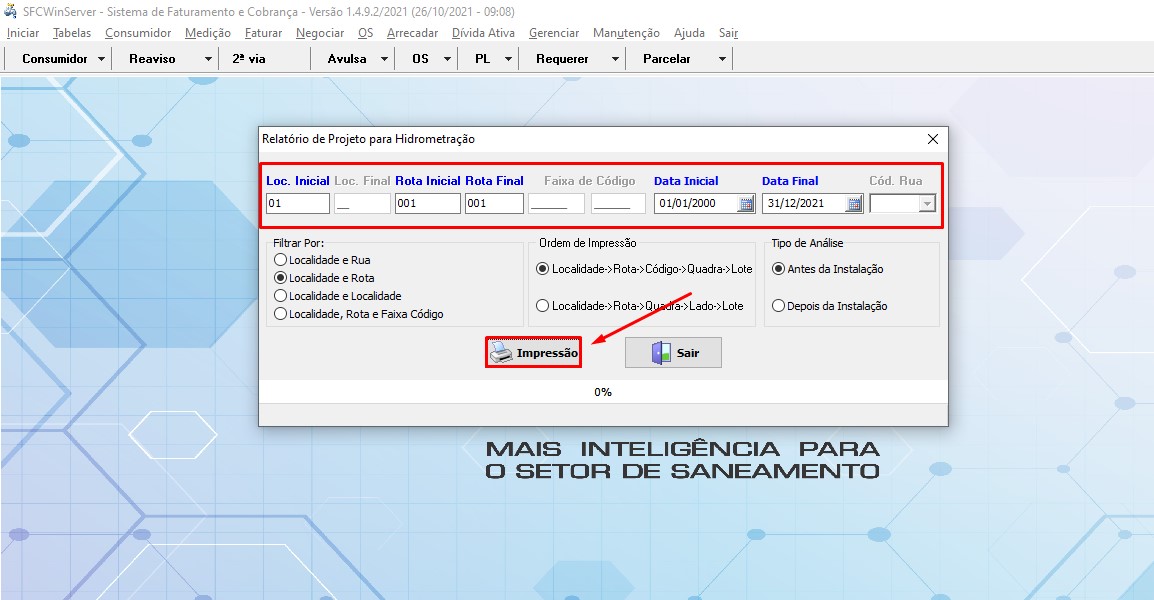Open the Dívida Ativa menu

pyautogui.click(x=483, y=33)
